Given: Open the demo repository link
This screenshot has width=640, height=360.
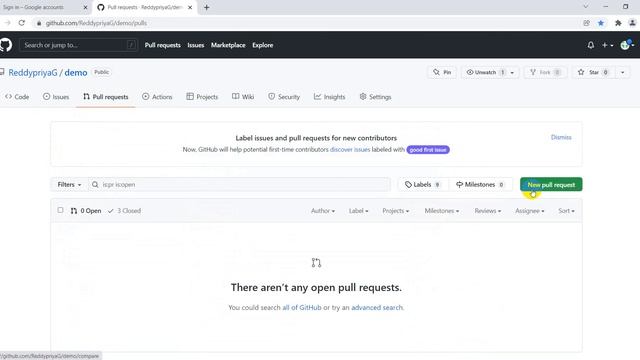Looking at the screenshot, I should (76, 73).
